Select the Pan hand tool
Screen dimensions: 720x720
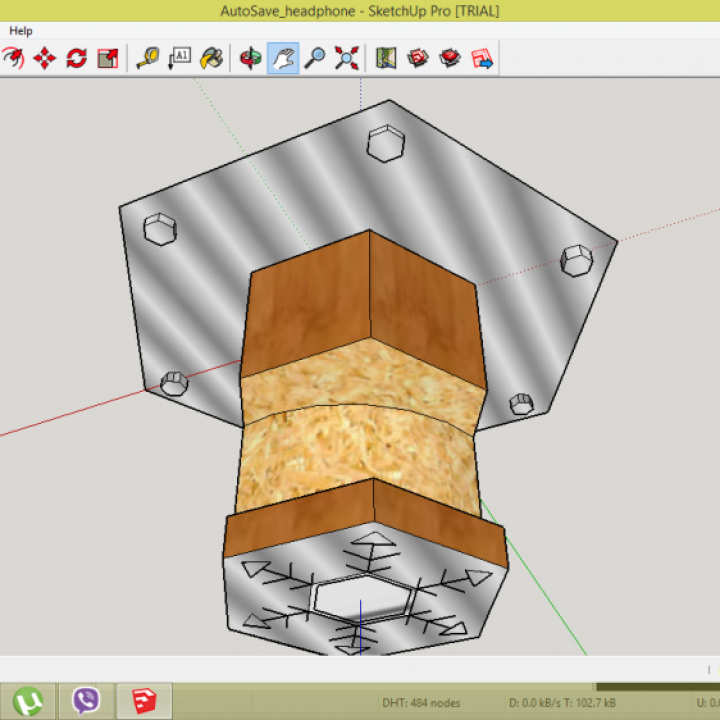pyautogui.click(x=283, y=58)
